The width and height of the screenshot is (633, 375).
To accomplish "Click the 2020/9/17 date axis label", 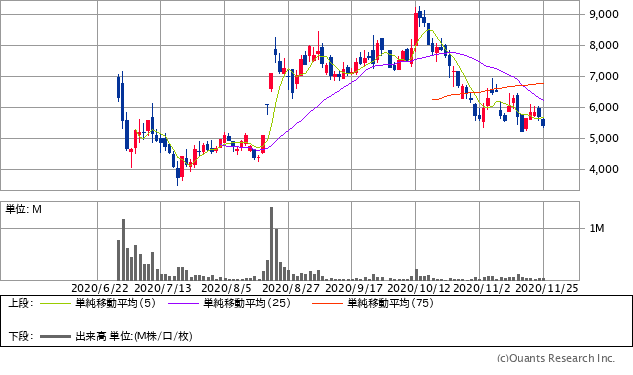I will [x=354, y=288].
